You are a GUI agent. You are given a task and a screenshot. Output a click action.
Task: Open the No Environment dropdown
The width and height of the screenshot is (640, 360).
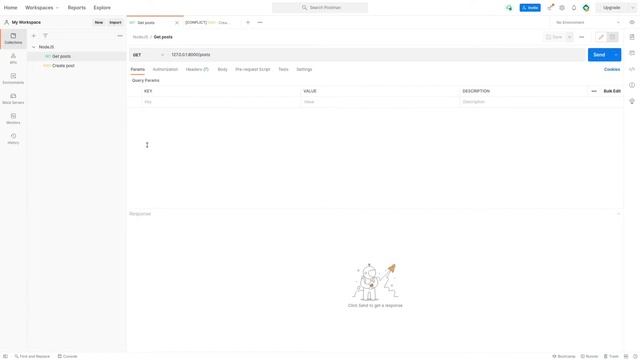click(588, 22)
